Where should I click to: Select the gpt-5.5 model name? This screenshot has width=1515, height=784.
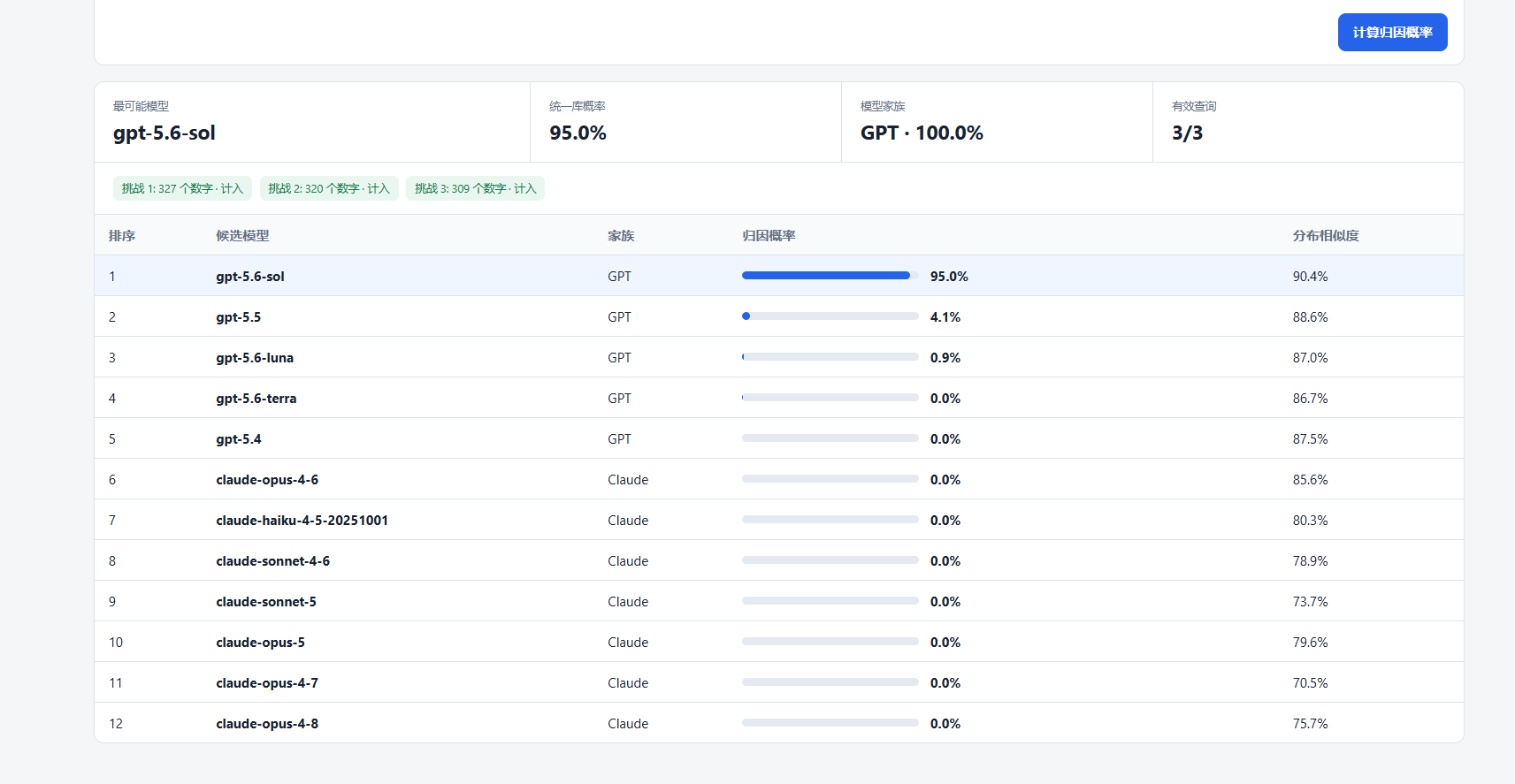[239, 317]
